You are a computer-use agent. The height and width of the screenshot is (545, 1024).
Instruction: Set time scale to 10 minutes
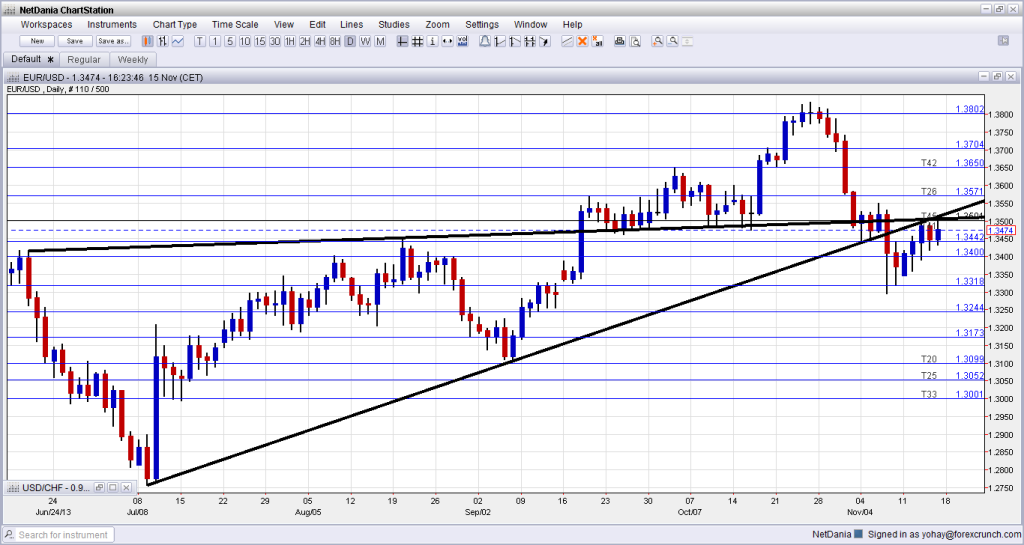point(245,41)
